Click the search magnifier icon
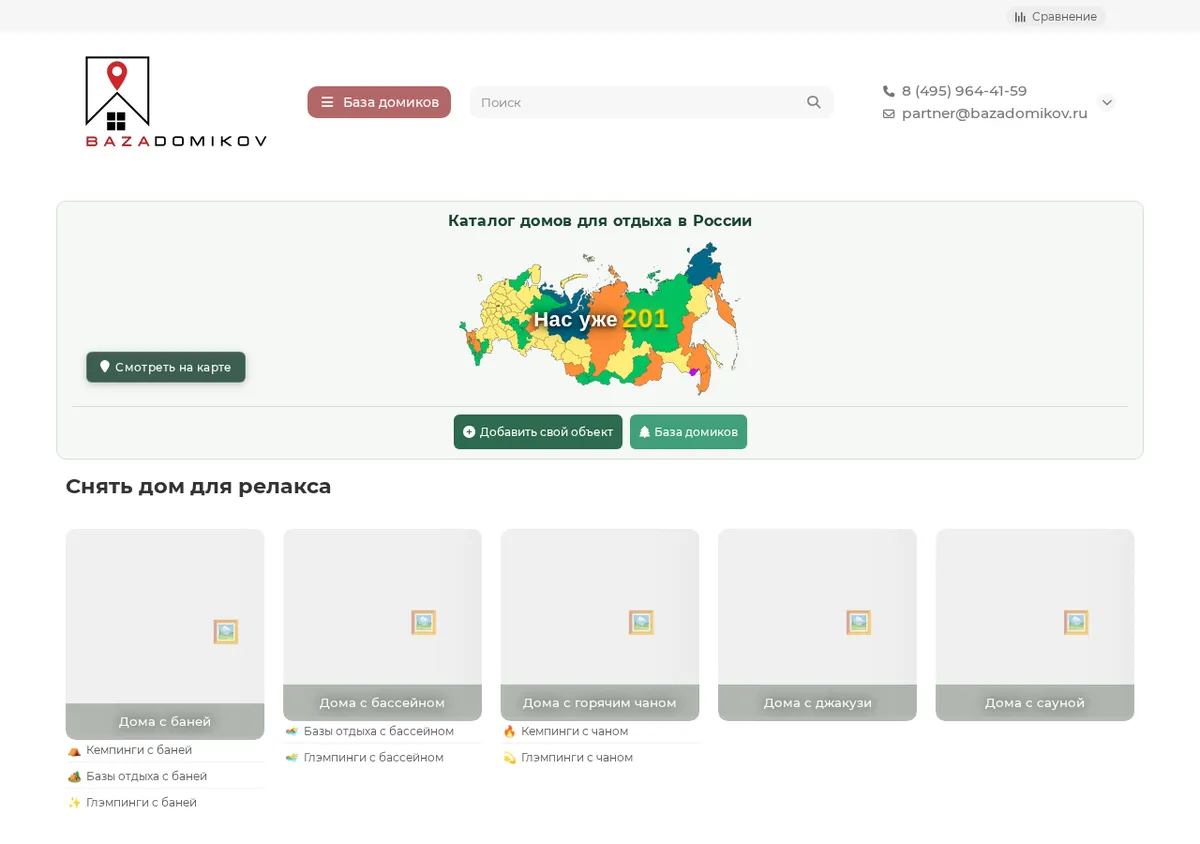Viewport: 1200px width, 844px height. point(814,102)
